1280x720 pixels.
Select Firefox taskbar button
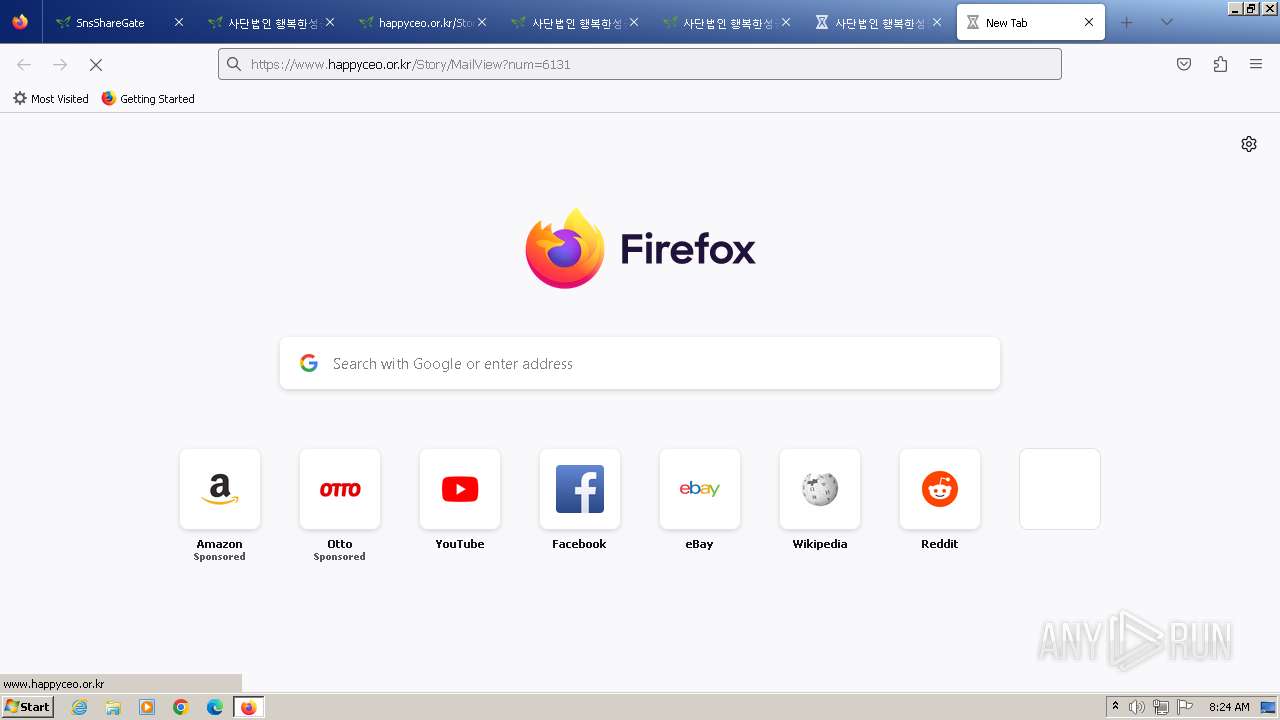click(x=248, y=707)
